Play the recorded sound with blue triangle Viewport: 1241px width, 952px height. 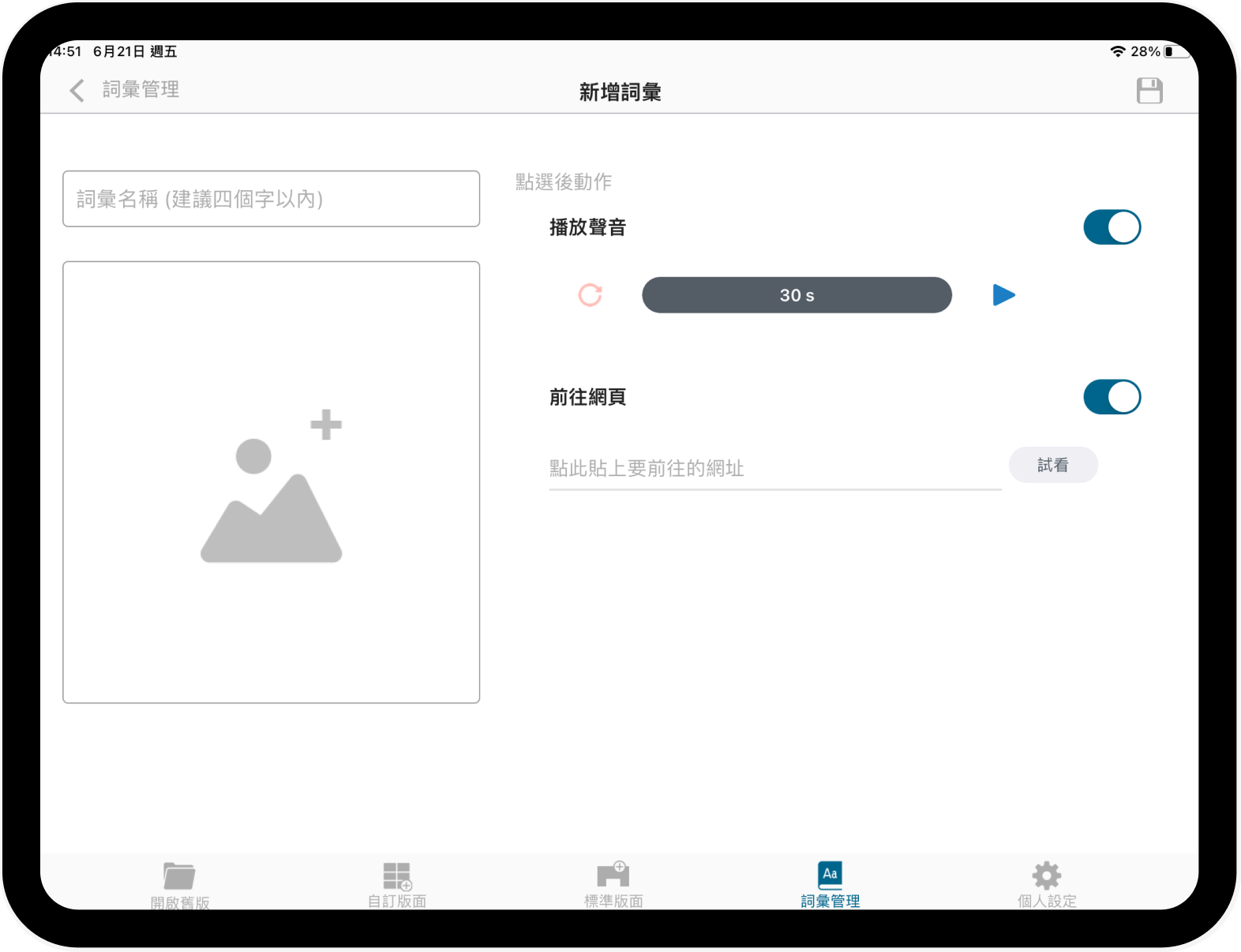pos(1003,295)
